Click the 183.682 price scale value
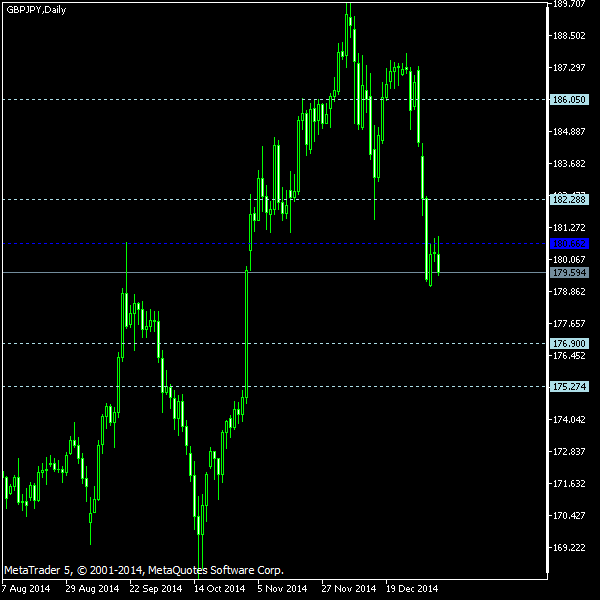600x600 pixels. (x=569, y=164)
